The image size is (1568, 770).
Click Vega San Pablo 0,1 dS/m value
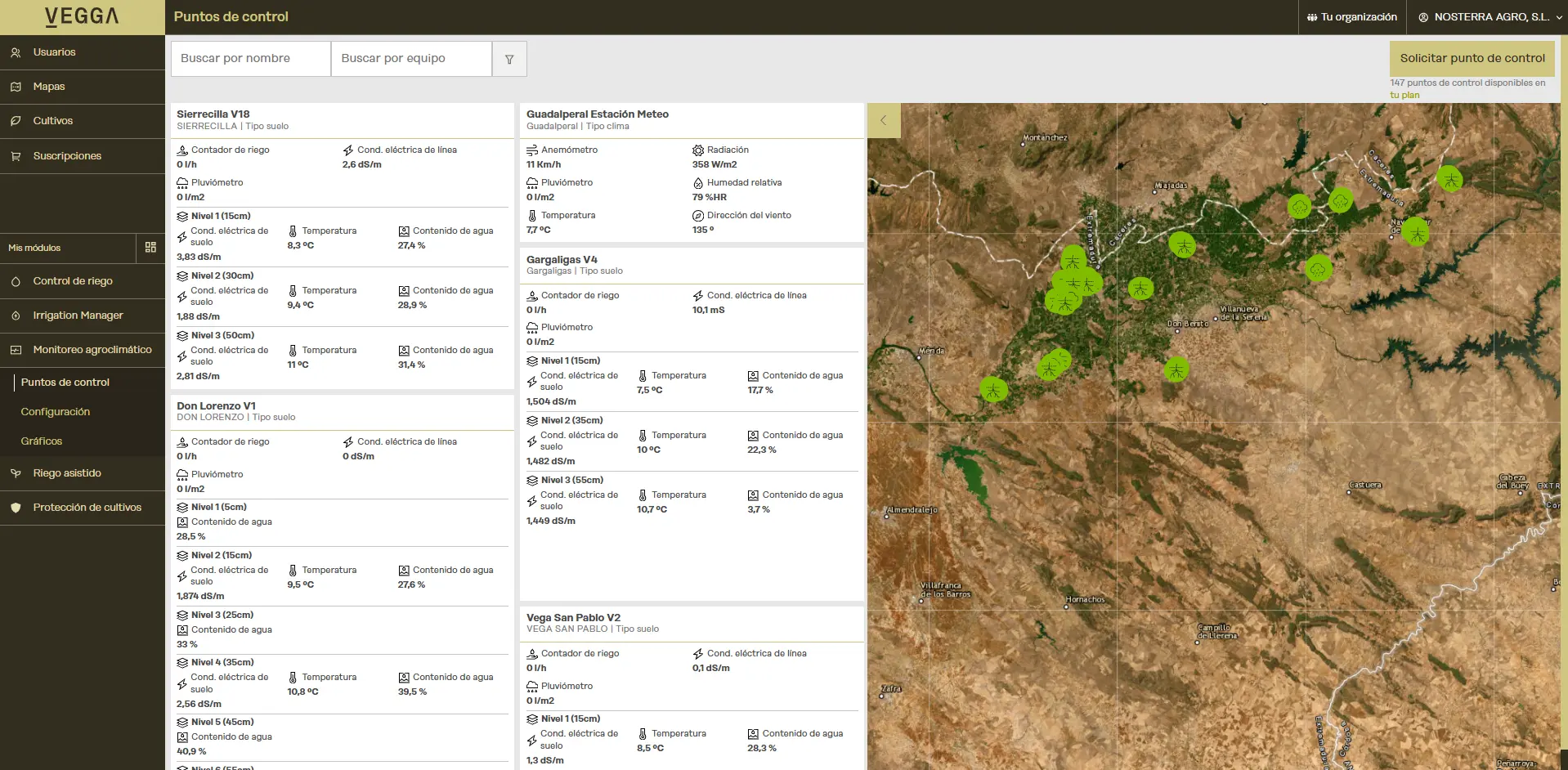tap(711, 669)
